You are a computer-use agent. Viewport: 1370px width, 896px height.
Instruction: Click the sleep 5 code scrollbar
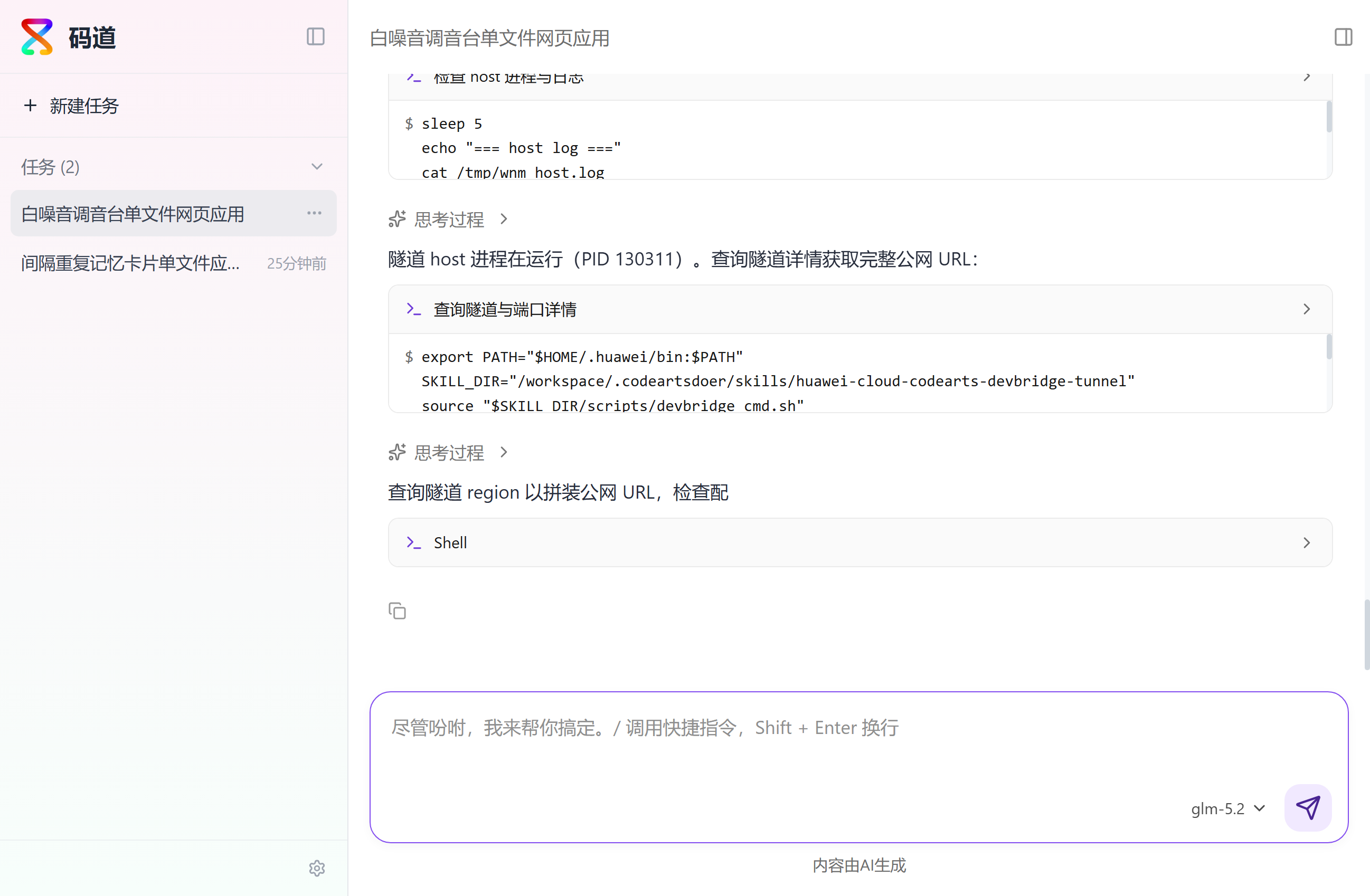pos(1328,117)
